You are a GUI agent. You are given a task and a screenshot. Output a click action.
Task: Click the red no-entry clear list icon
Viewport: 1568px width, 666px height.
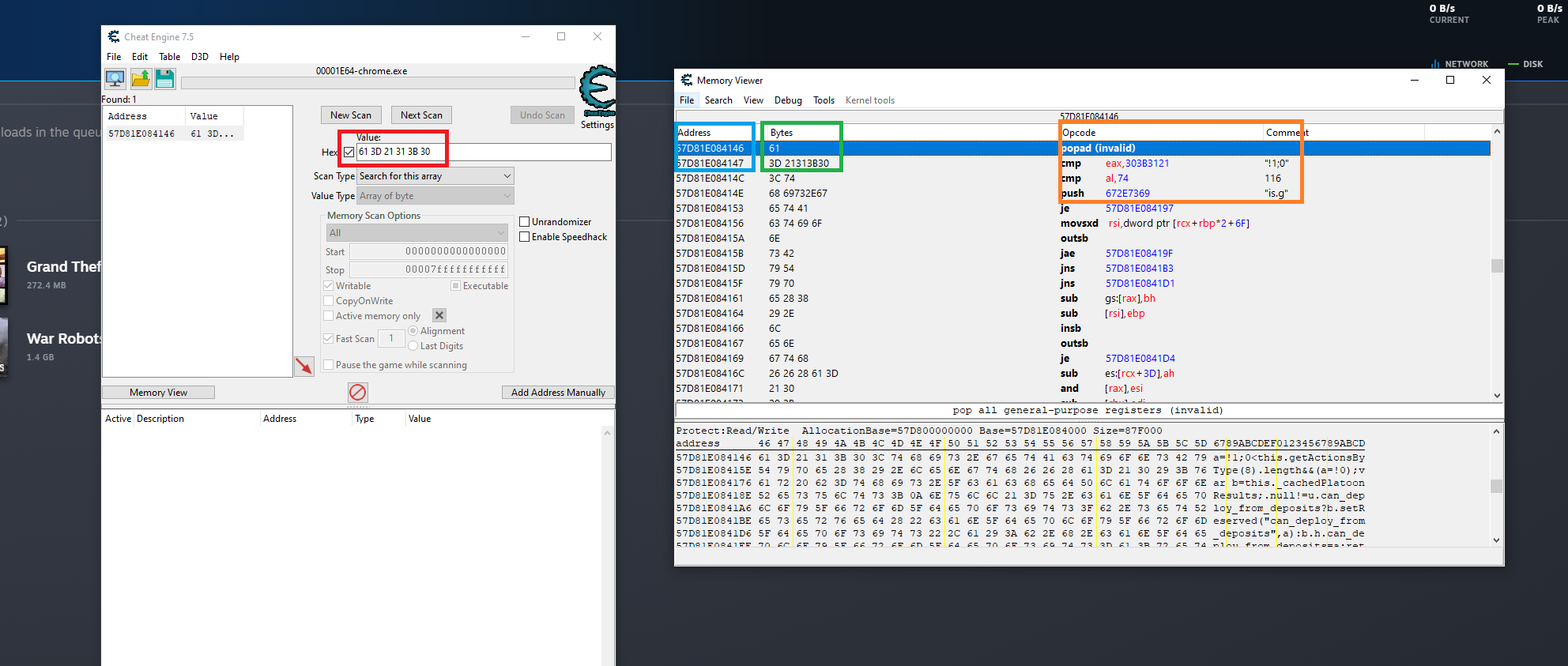pyautogui.click(x=357, y=392)
